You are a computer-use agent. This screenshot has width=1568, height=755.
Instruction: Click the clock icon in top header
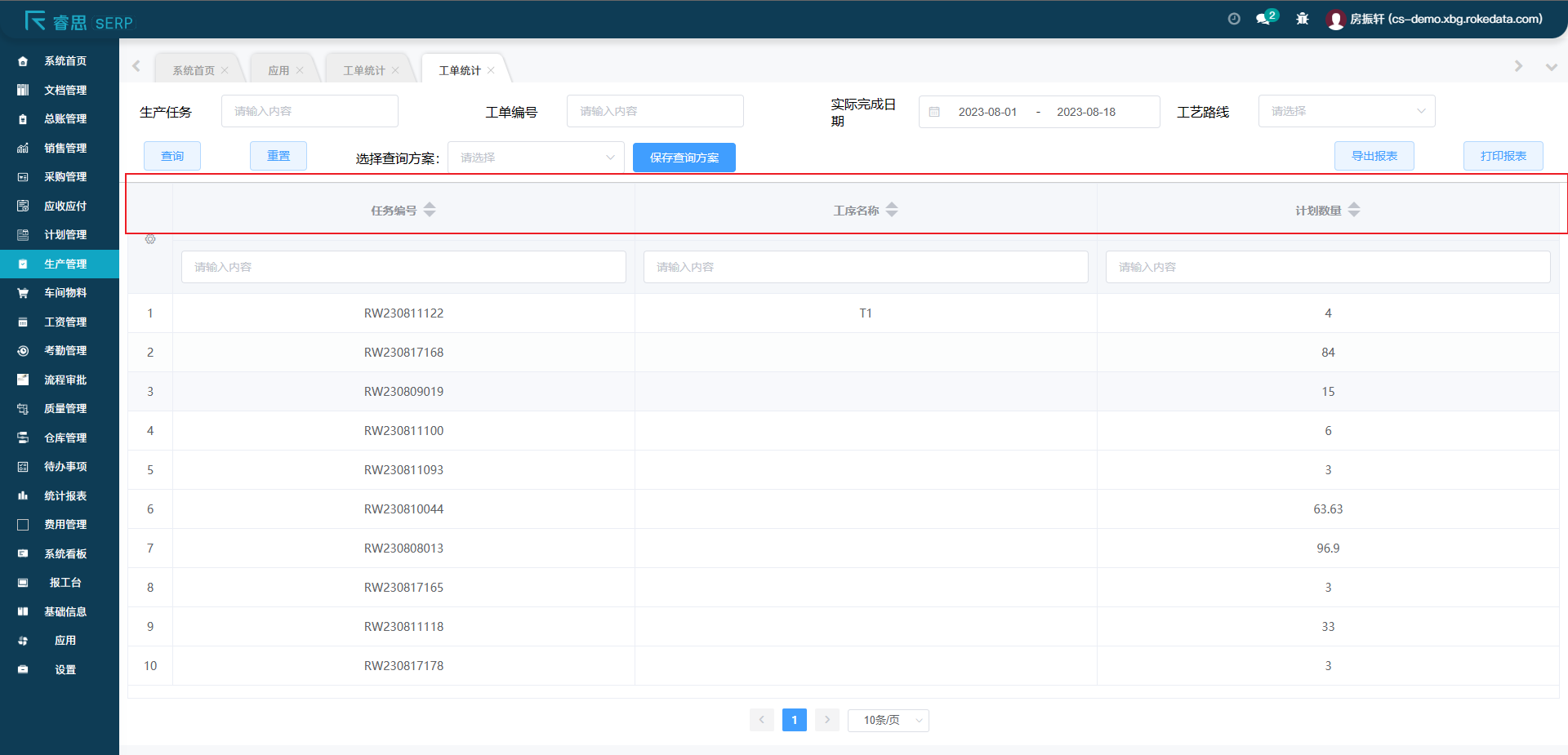[1234, 19]
